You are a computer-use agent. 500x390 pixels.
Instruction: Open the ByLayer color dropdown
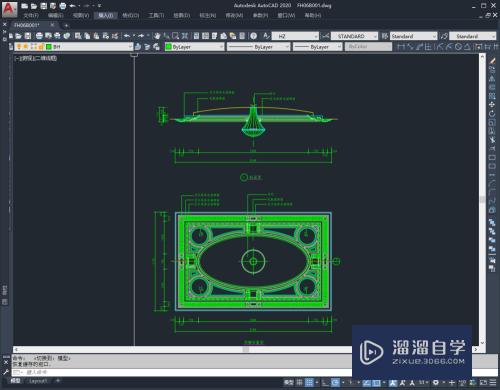click(195, 47)
